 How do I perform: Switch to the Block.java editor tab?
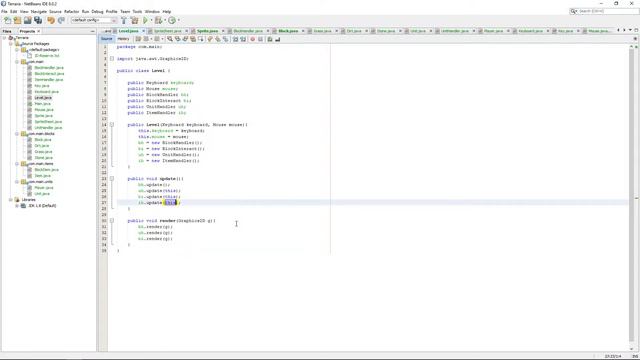(288, 31)
